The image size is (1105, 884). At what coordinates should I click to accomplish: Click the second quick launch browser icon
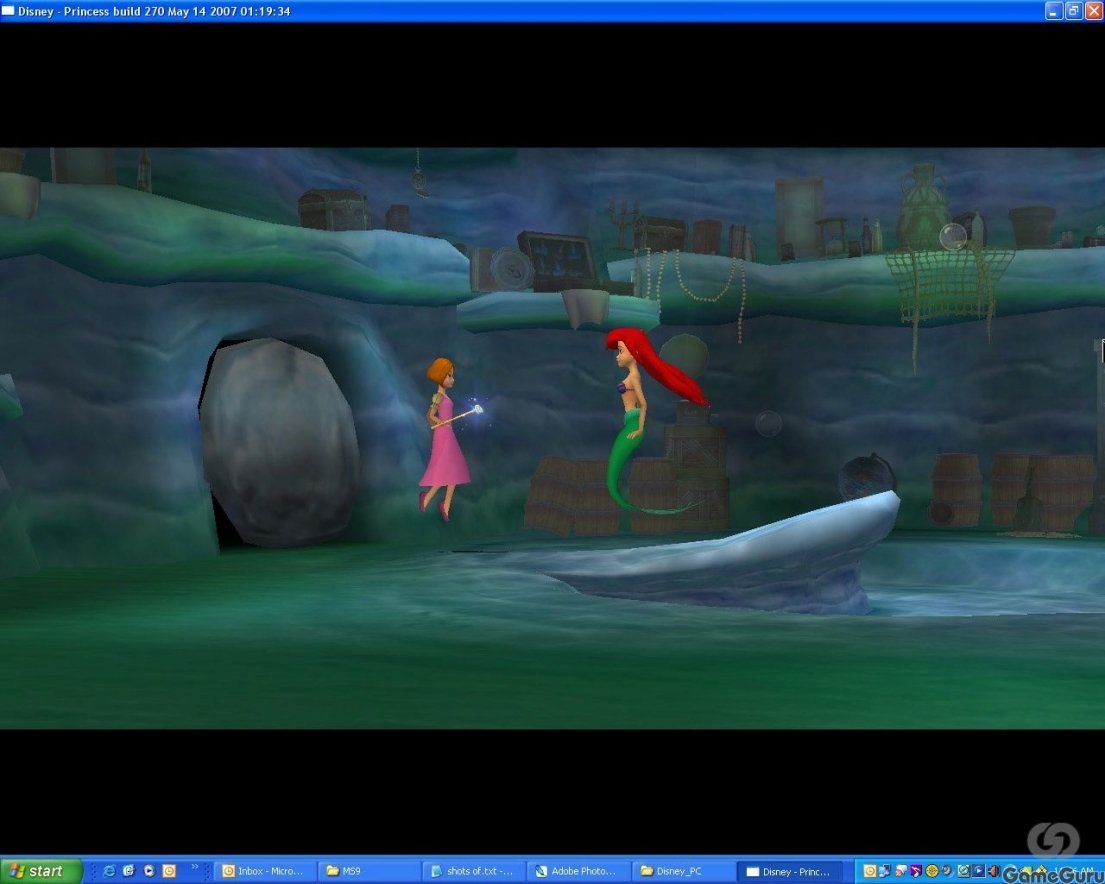pyautogui.click(x=128, y=871)
